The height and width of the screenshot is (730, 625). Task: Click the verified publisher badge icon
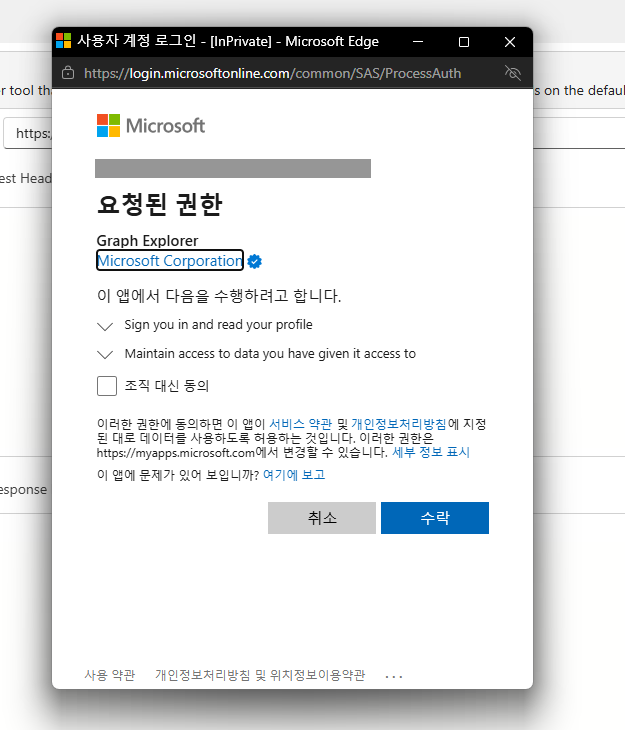pyautogui.click(x=254, y=261)
